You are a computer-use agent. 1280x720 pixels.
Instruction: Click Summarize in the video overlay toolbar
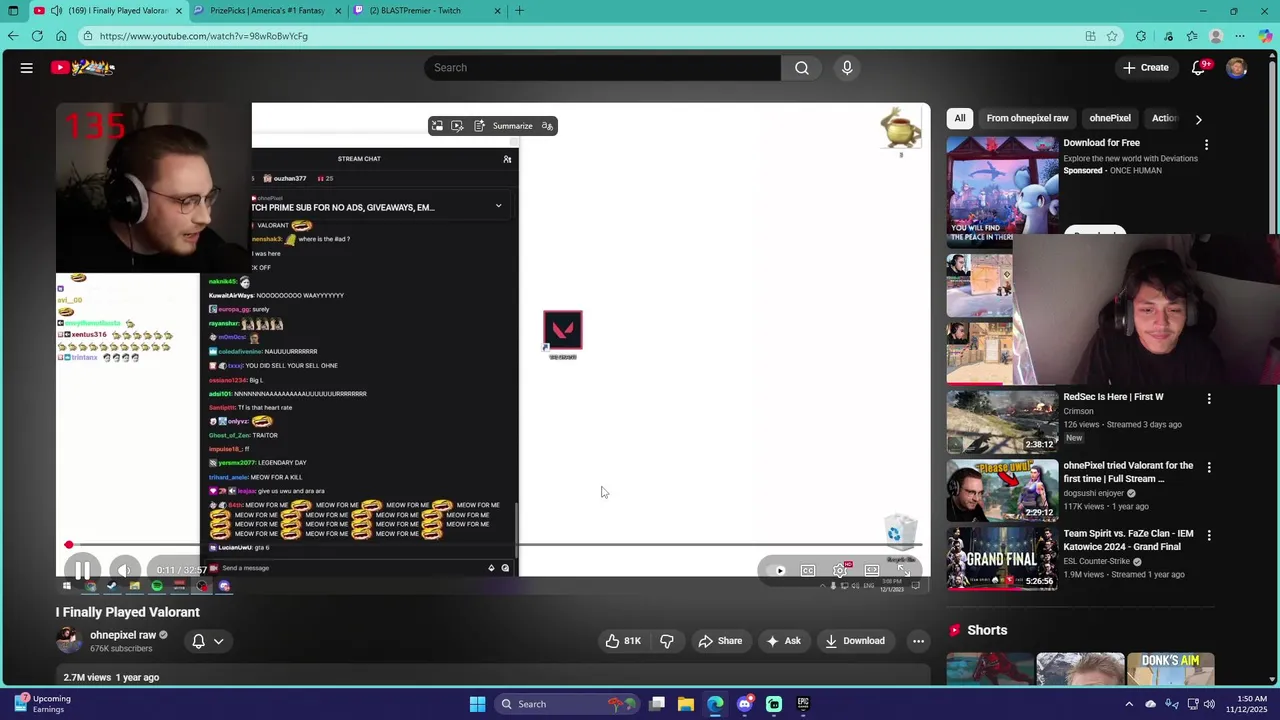click(x=504, y=126)
